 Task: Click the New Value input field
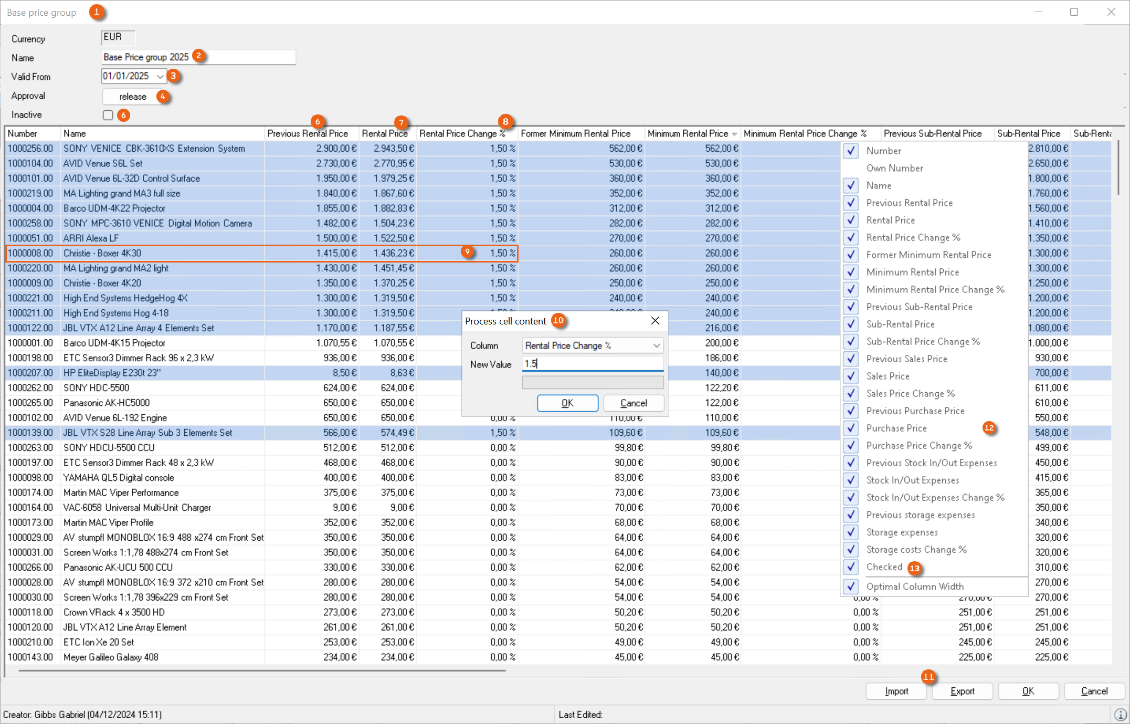pos(592,364)
